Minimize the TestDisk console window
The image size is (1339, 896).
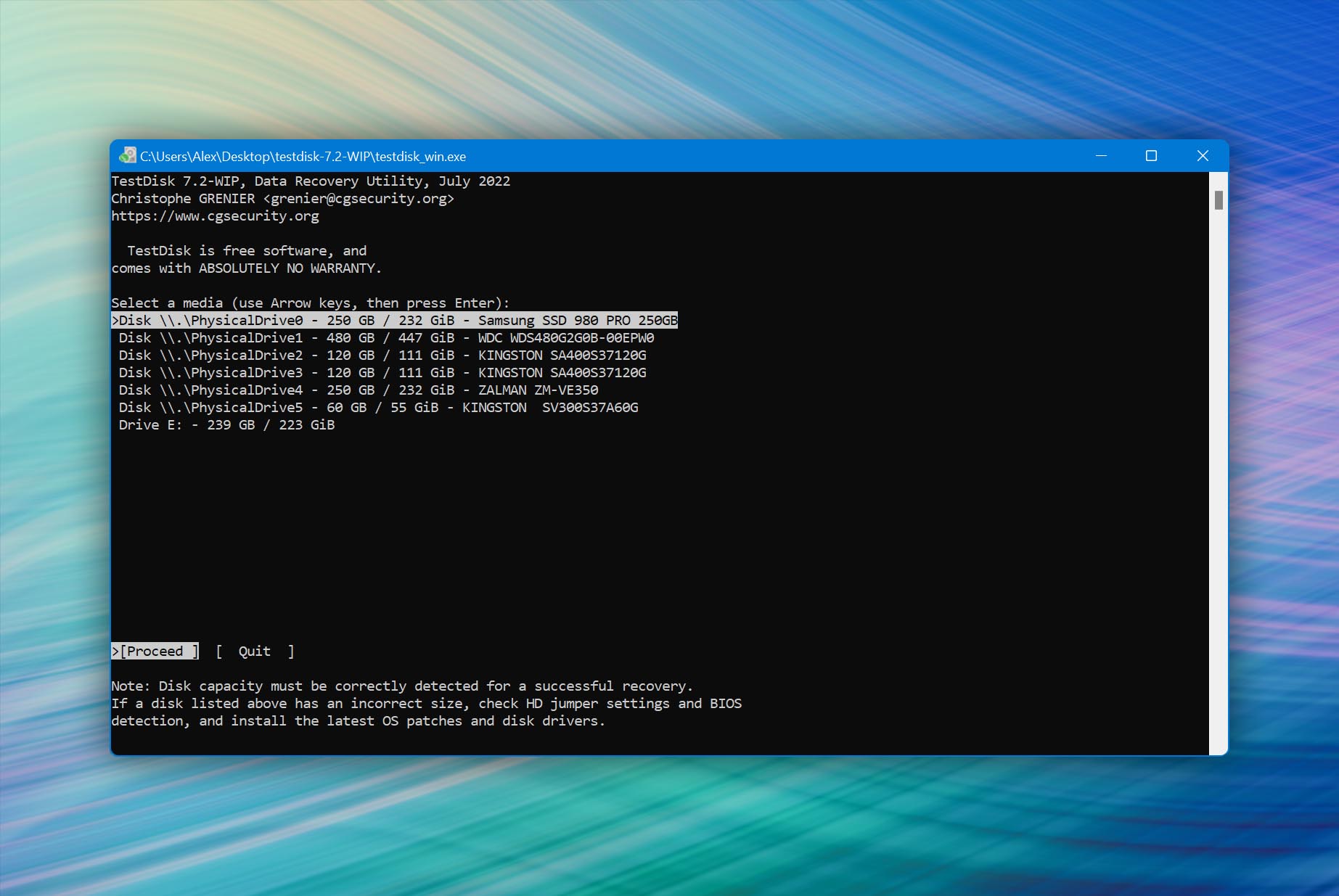[1101, 155]
